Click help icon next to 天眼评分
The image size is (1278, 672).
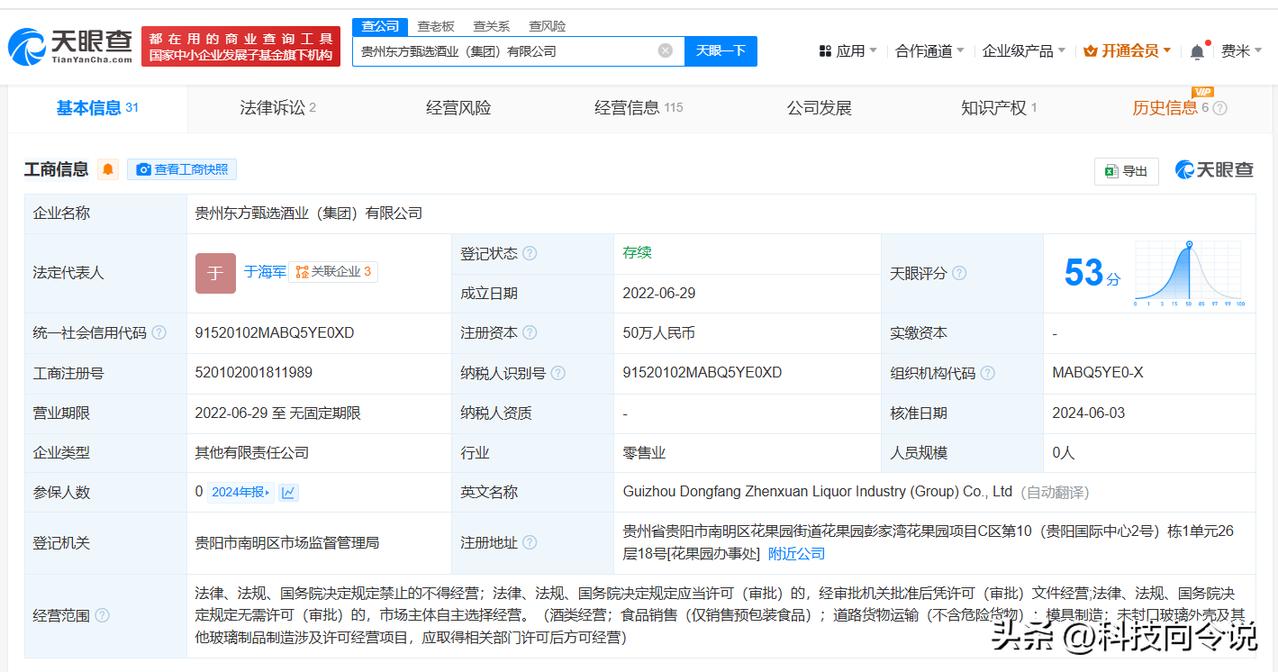[x=959, y=273]
